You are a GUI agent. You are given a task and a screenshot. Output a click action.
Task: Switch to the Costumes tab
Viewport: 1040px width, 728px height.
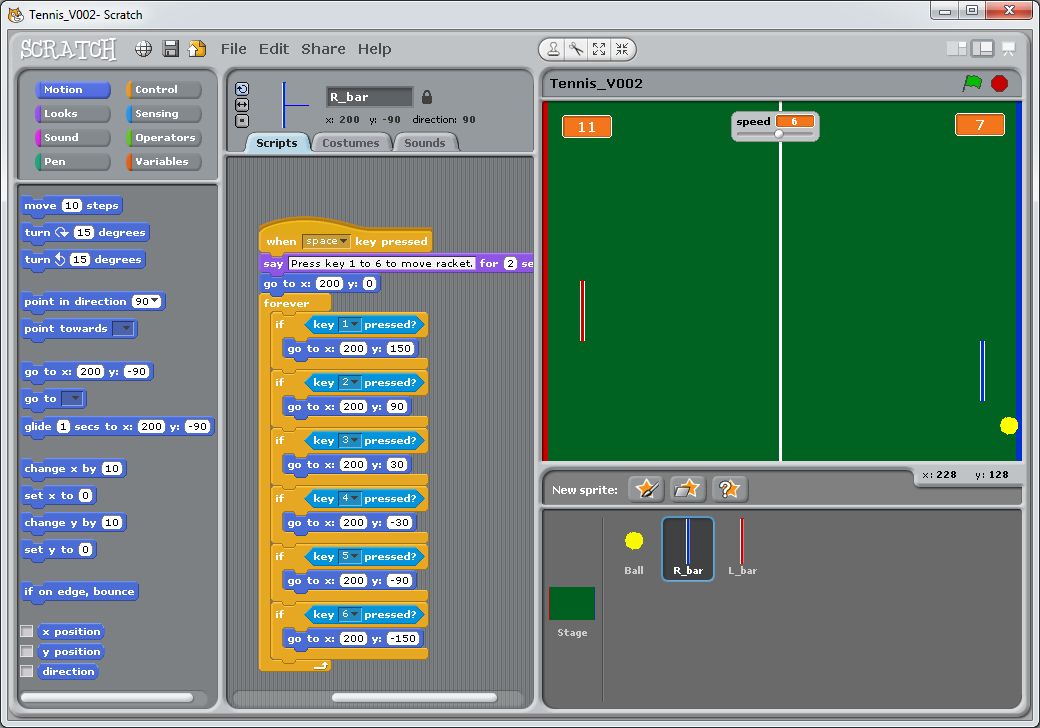350,143
